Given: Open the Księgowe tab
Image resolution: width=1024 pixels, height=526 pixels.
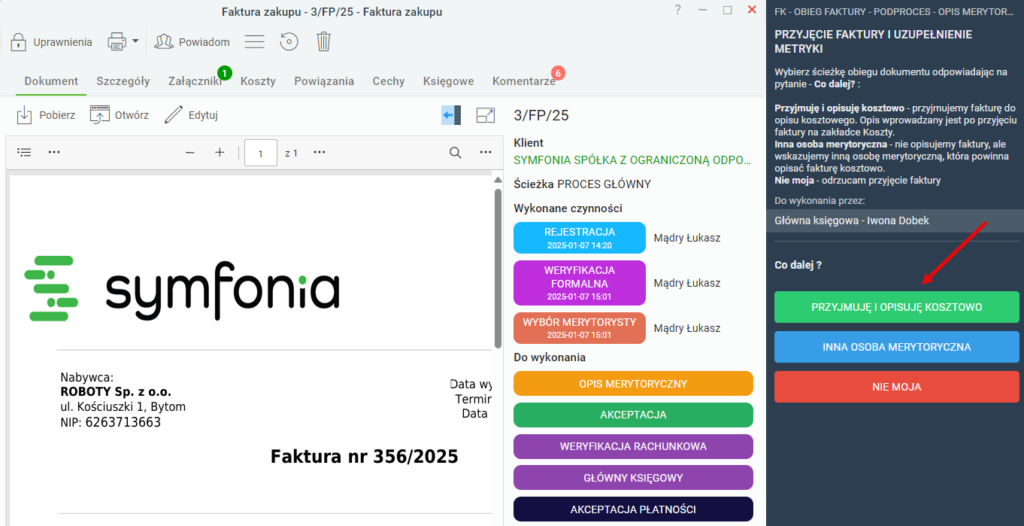Looking at the screenshot, I should tap(448, 81).
